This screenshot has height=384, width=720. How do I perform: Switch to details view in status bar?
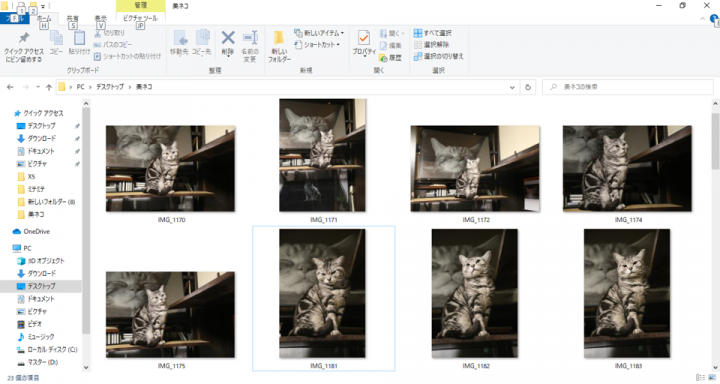[x=700, y=378]
